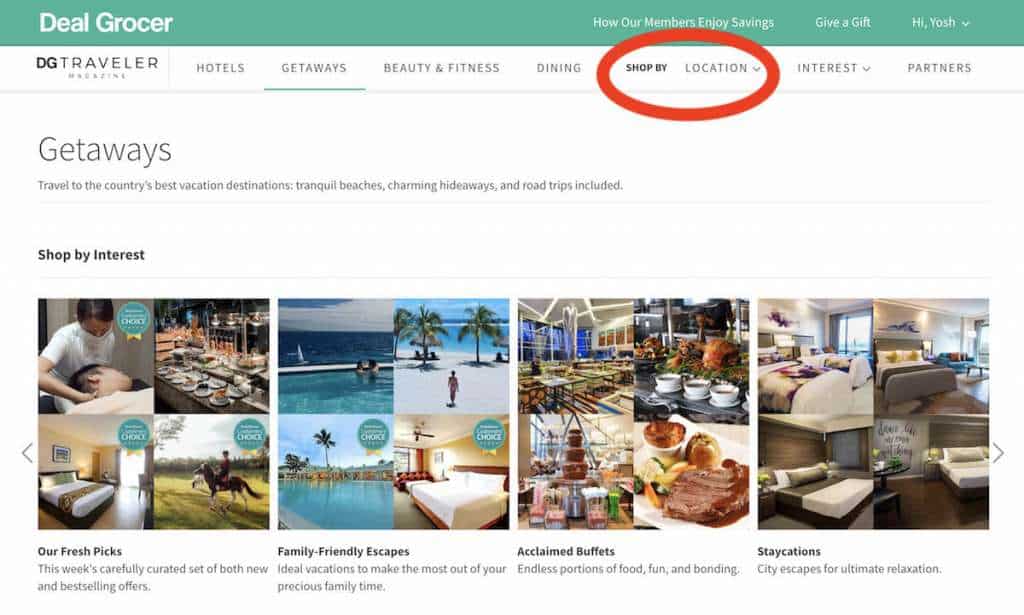The height and width of the screenshot is (615, 1024).
Task: Go to the Beauty & Fitness tab
Action: [441, 68]
